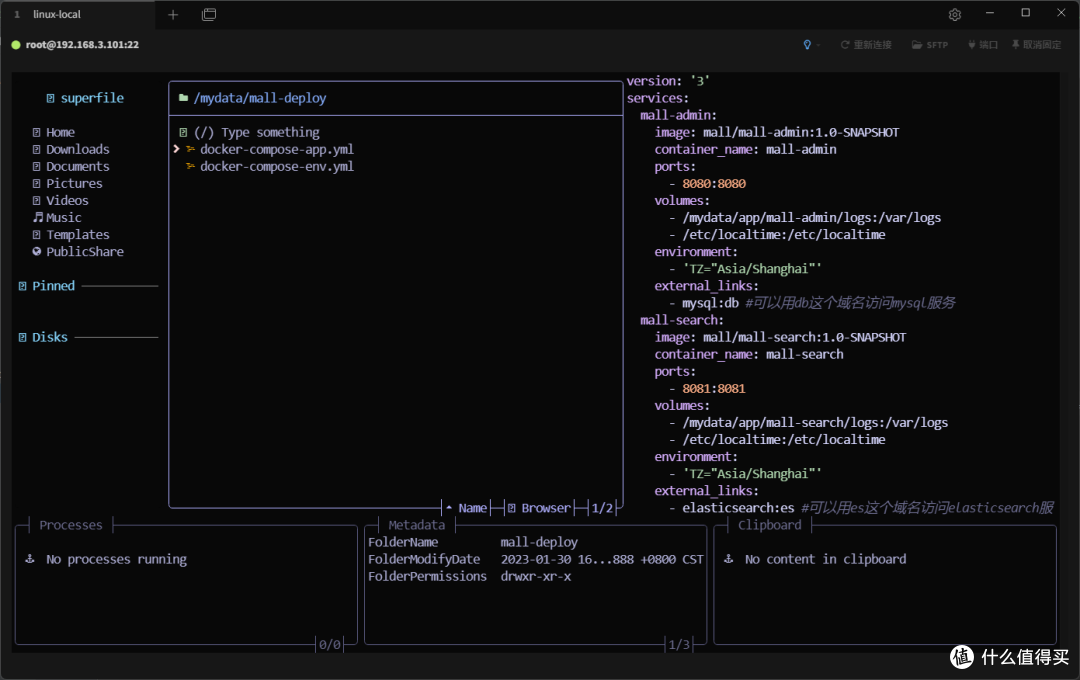Click the search field 'Type something'

270,132
